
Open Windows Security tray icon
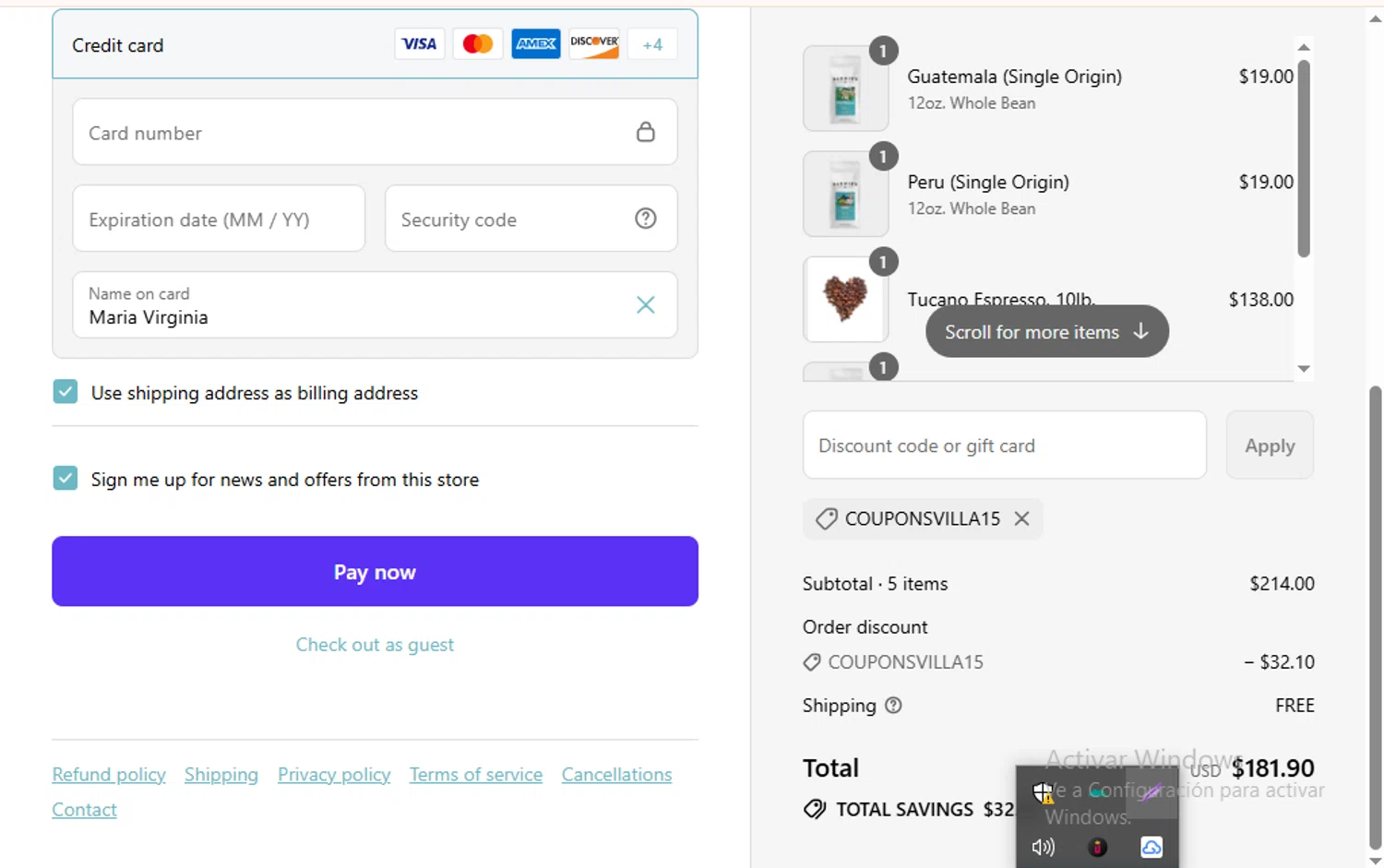coord(1043,792)
